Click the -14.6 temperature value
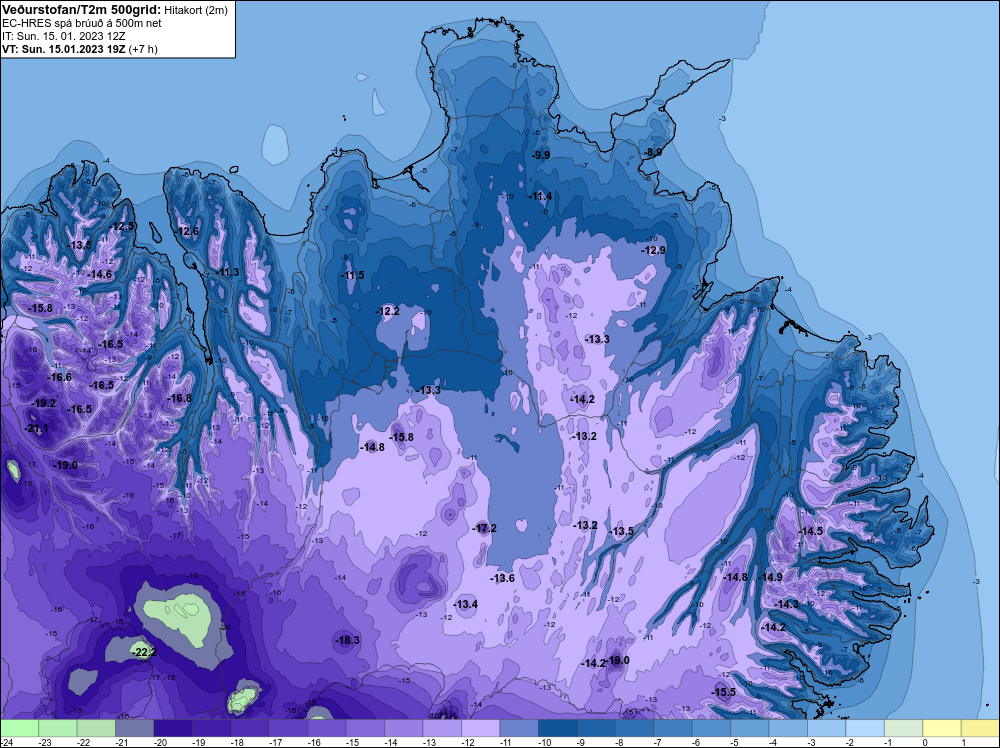1000x748 pixels. (x=99, y=274)
